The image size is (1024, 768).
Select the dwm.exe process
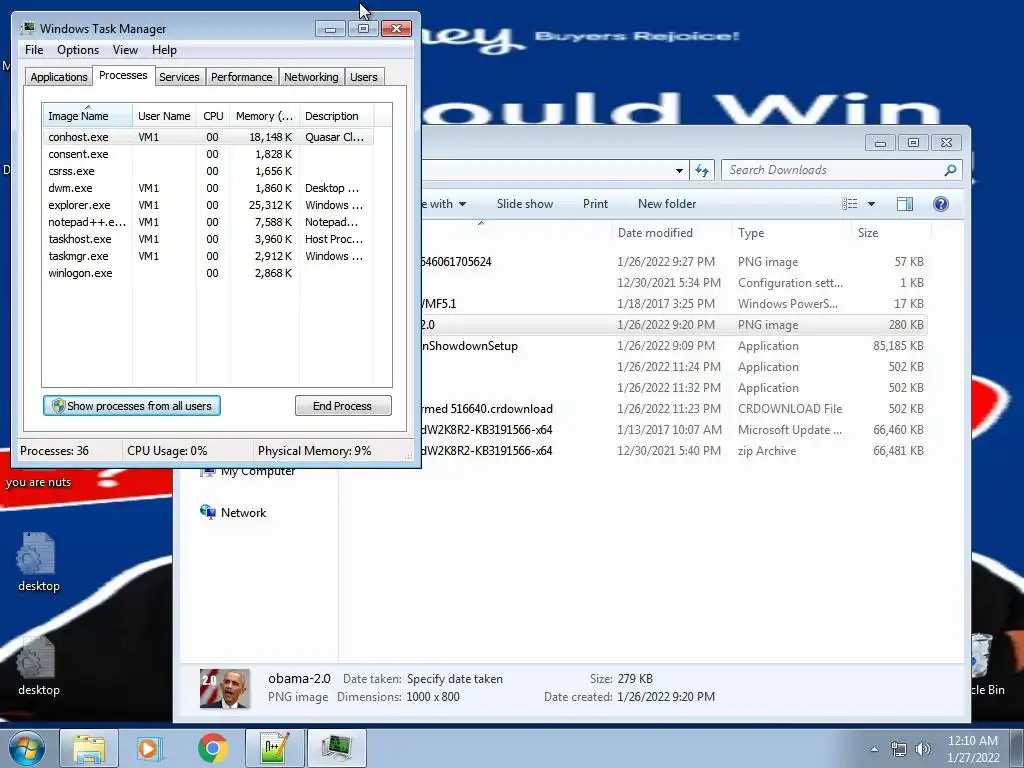click(208, 188)
